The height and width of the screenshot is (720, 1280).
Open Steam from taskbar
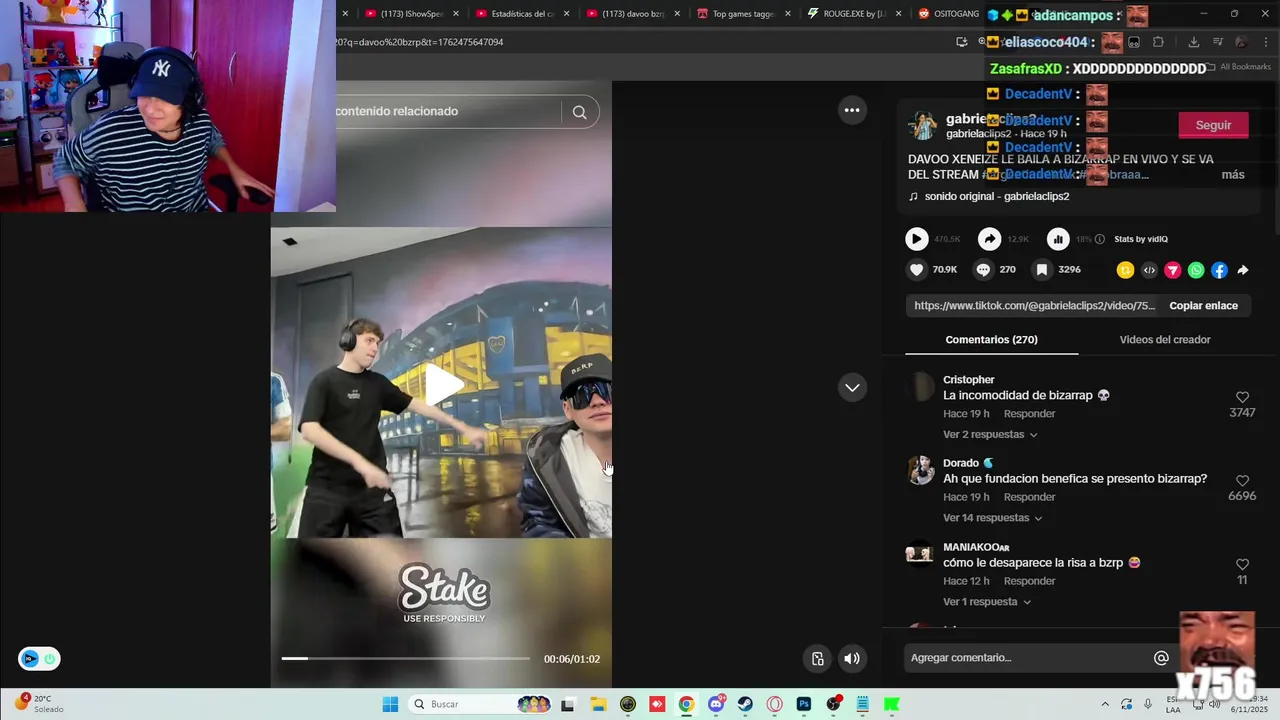(x=745, y=704)
